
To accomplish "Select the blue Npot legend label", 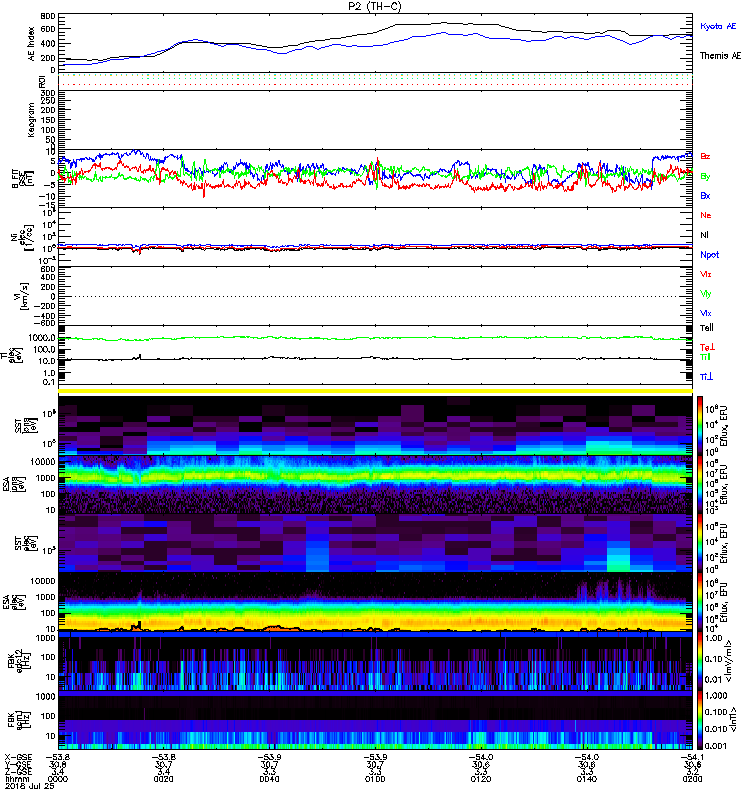I will click(710, 255).
